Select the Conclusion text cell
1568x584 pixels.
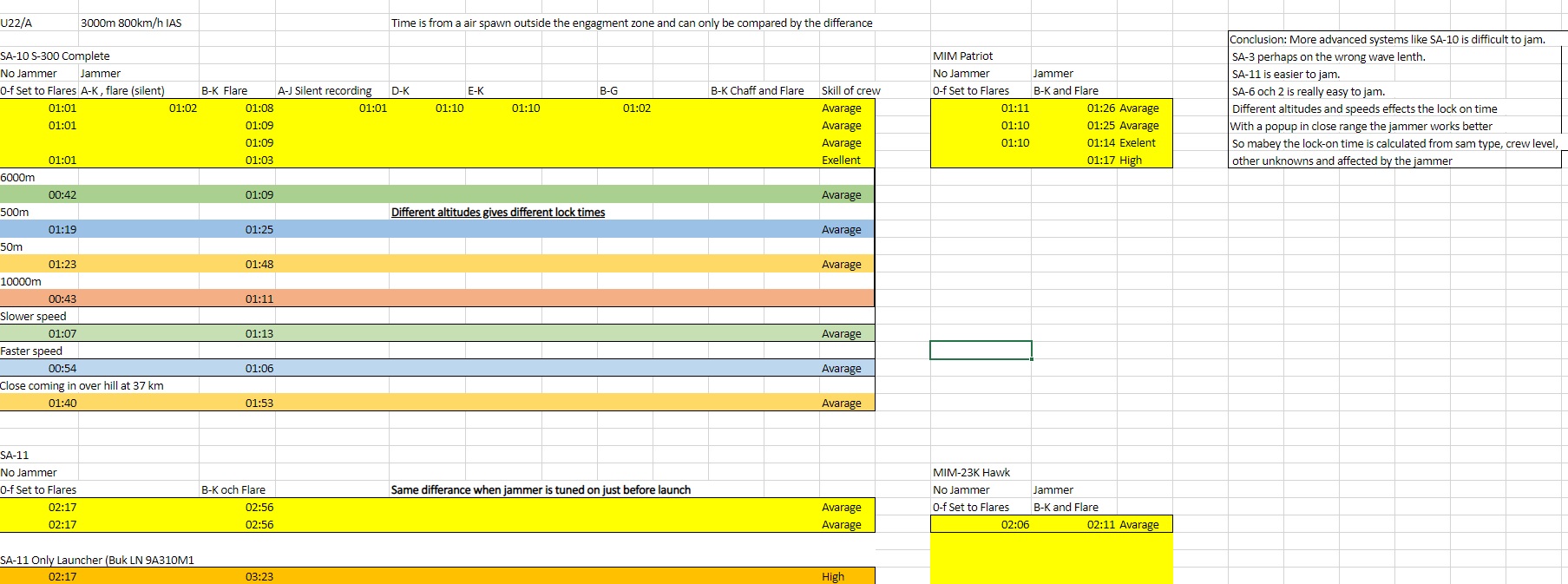tap(1387, 39)
